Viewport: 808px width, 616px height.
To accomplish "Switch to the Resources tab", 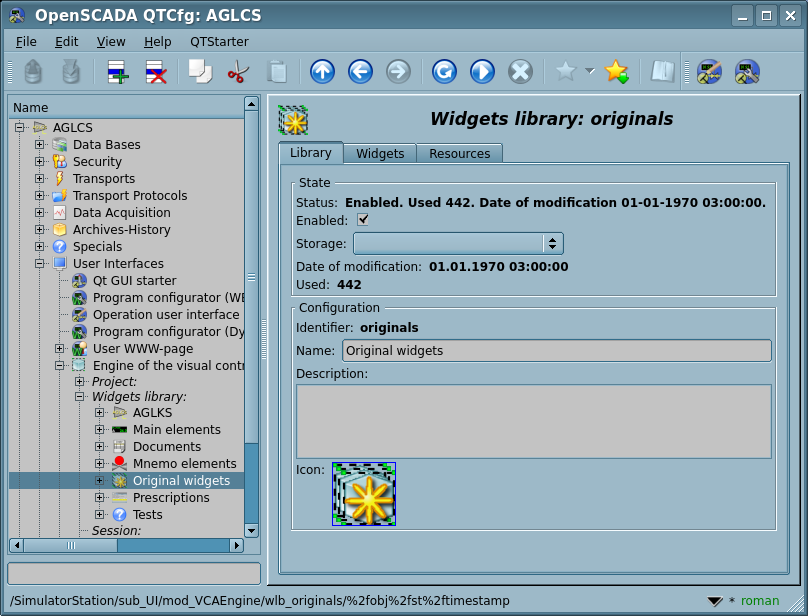I will (x=459, y=154).
